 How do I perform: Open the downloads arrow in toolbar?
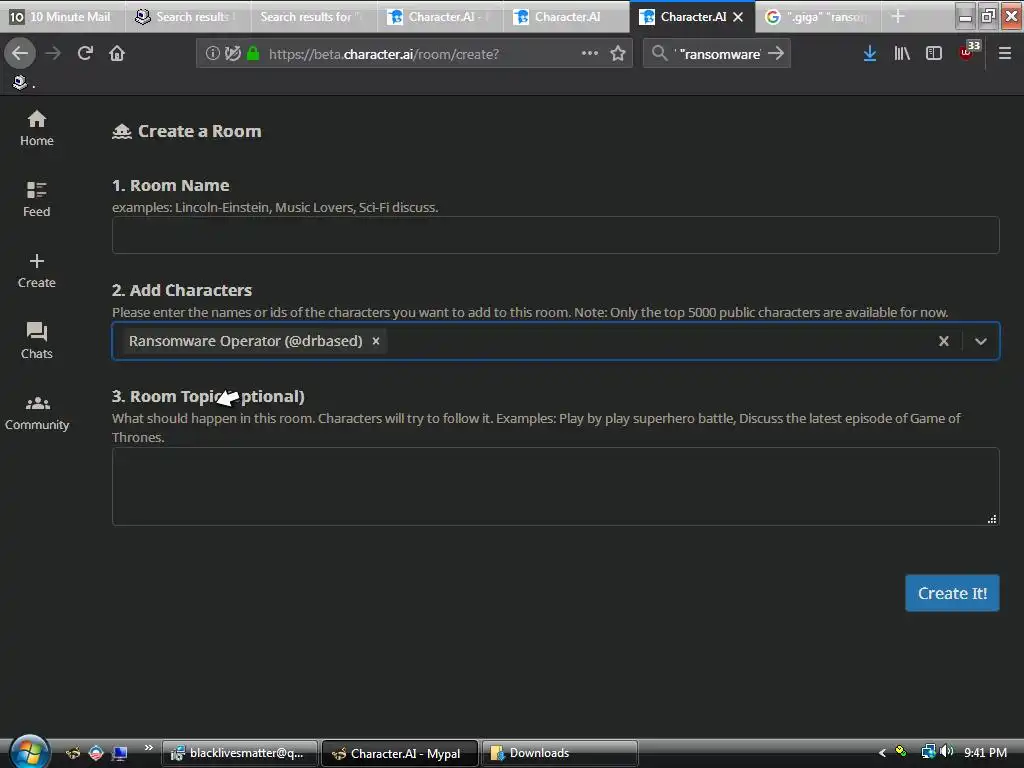[870, 54]
